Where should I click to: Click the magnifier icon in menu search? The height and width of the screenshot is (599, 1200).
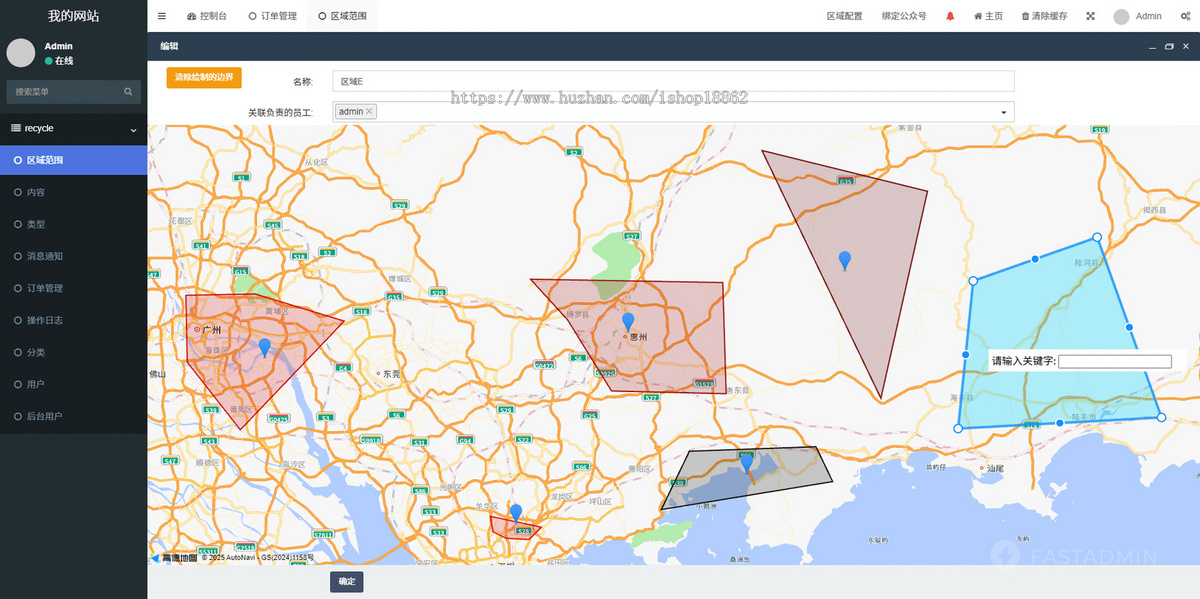click(128, 92)
